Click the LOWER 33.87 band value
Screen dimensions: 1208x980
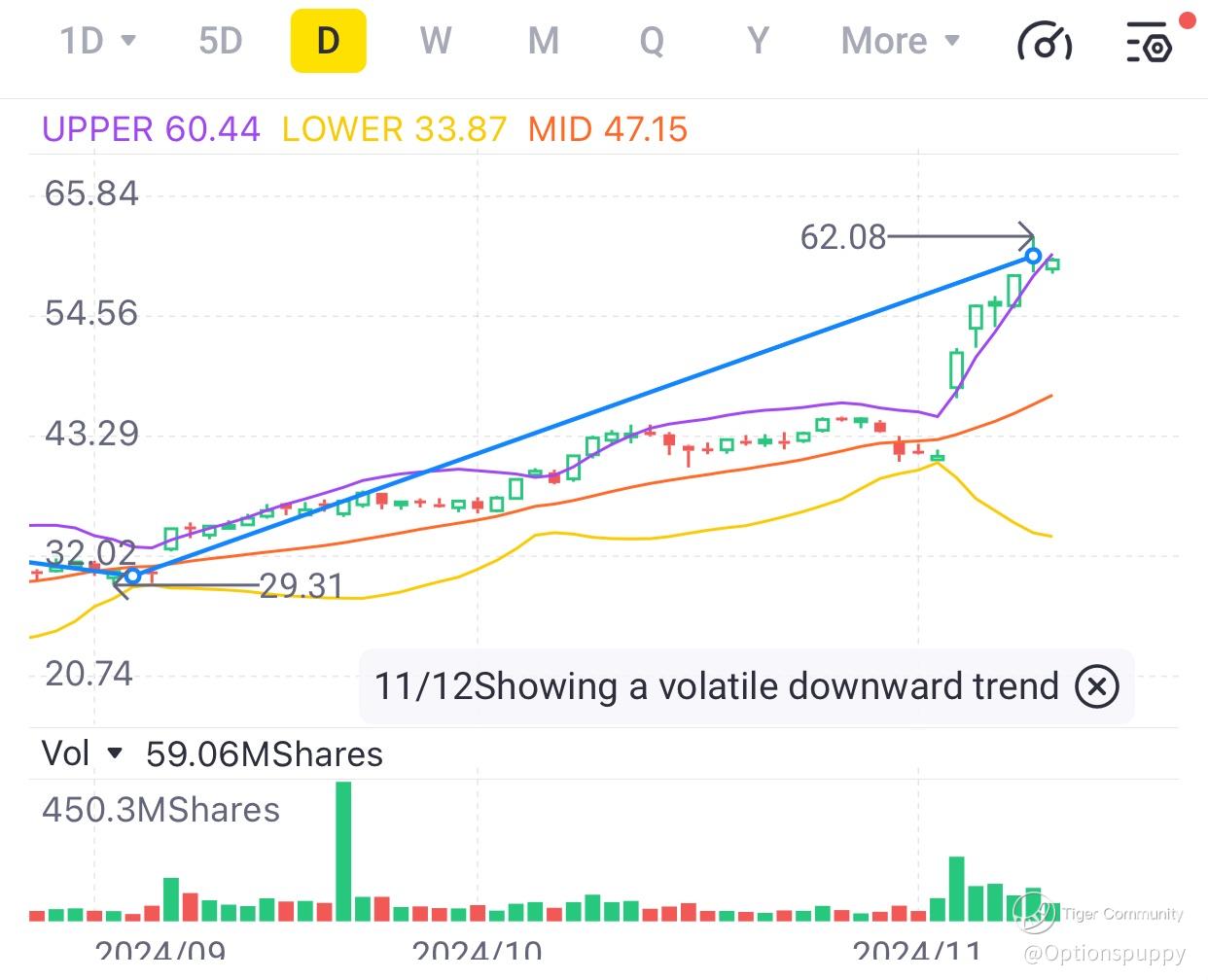[394, 129]
